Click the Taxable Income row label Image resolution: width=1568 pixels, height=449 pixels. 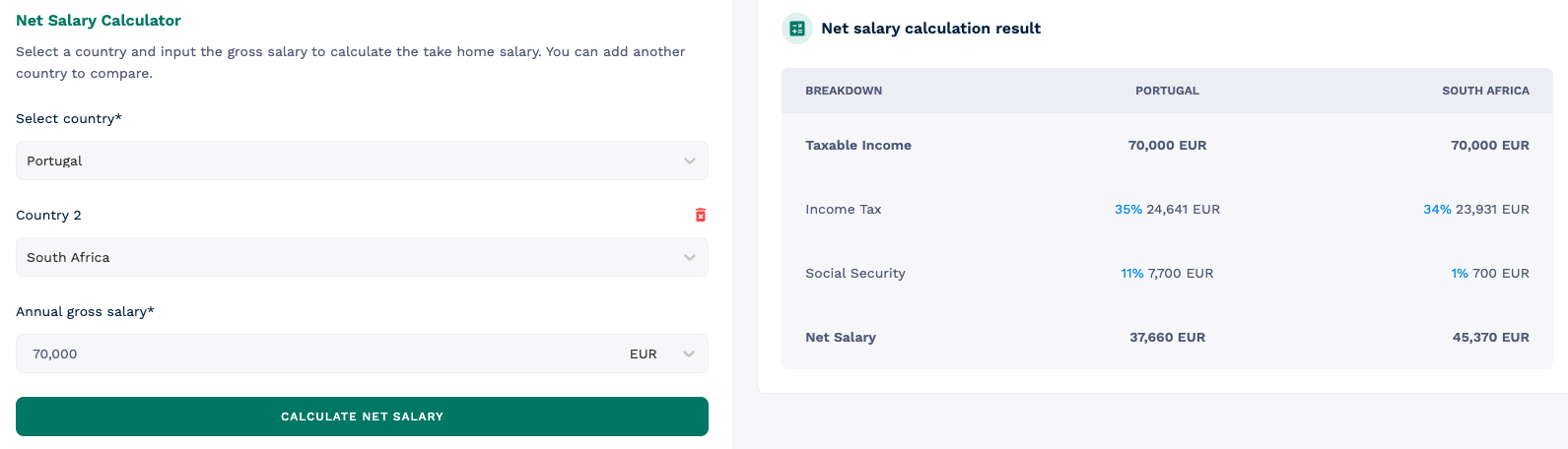[858, 145]
